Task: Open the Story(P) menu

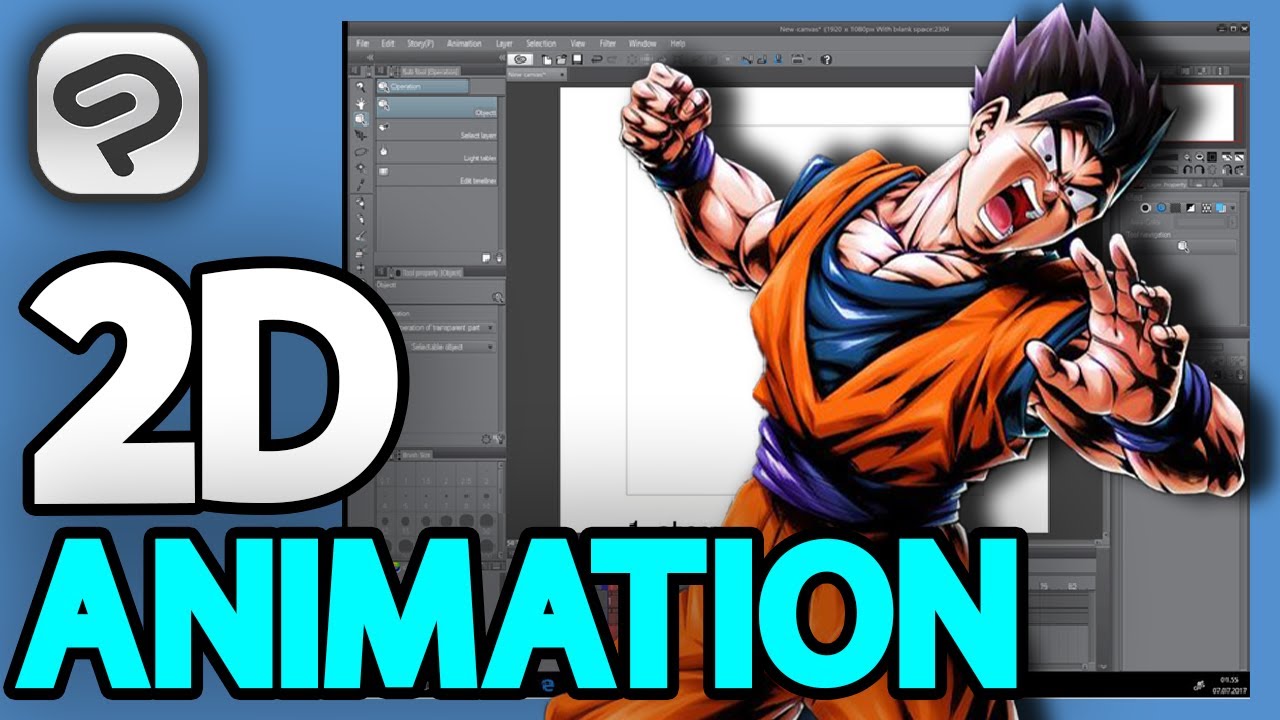Action: 419,44
